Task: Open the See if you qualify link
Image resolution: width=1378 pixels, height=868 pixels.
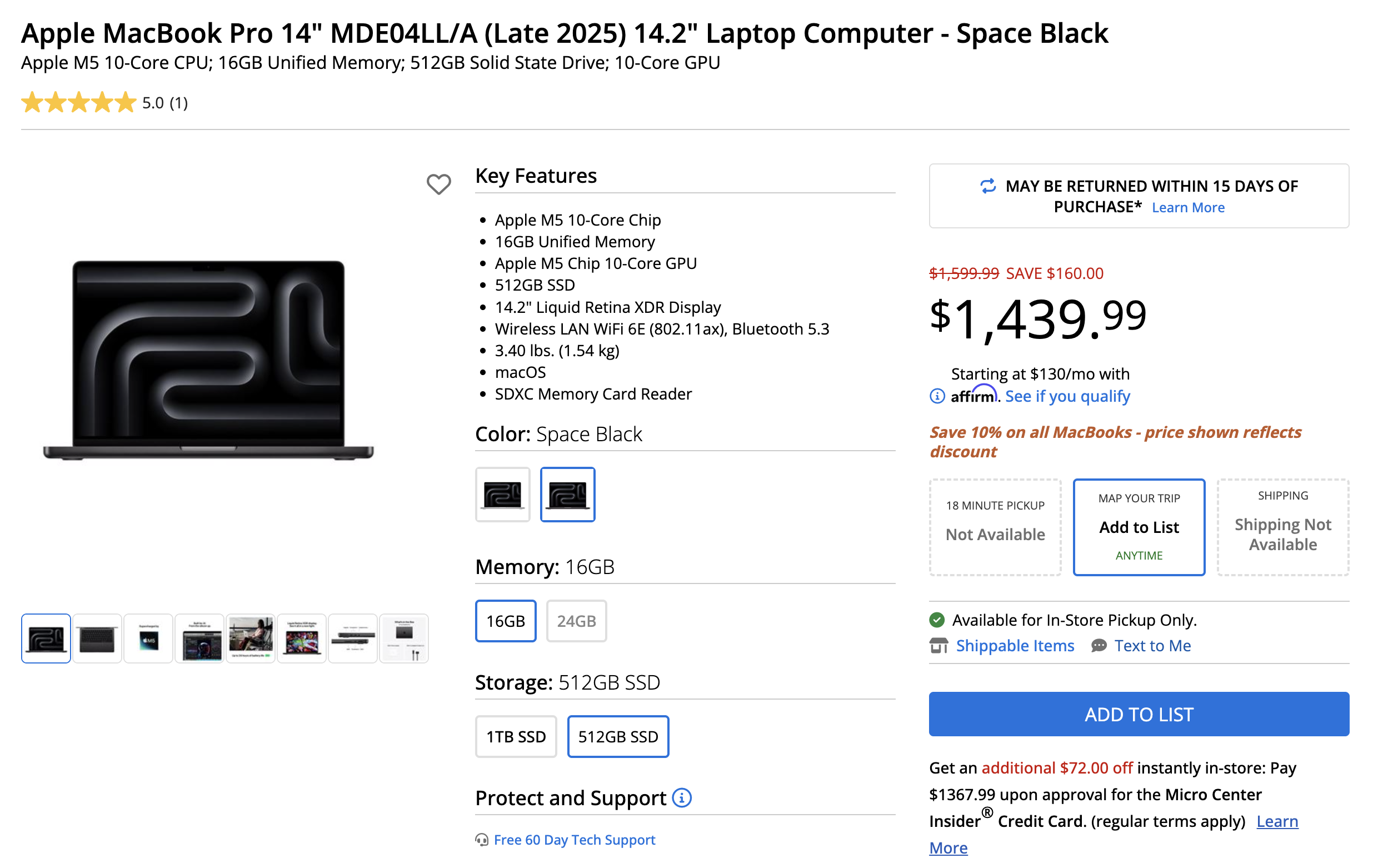Action: click(1067, 396)
